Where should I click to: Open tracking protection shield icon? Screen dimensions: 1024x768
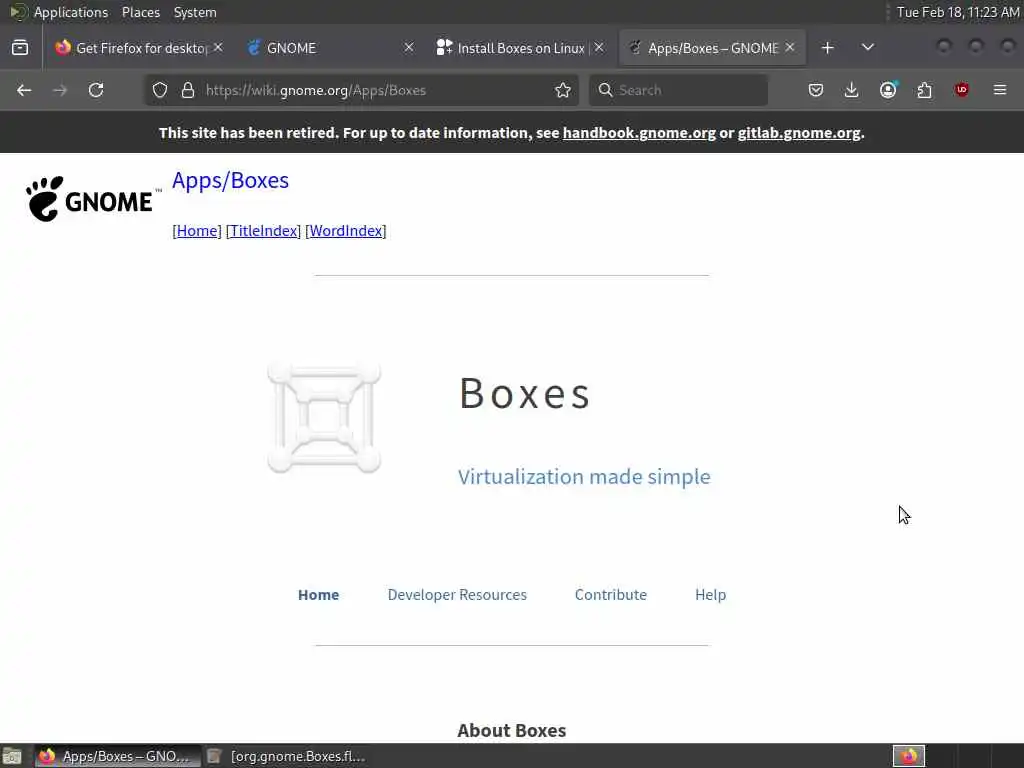[160, 90]
